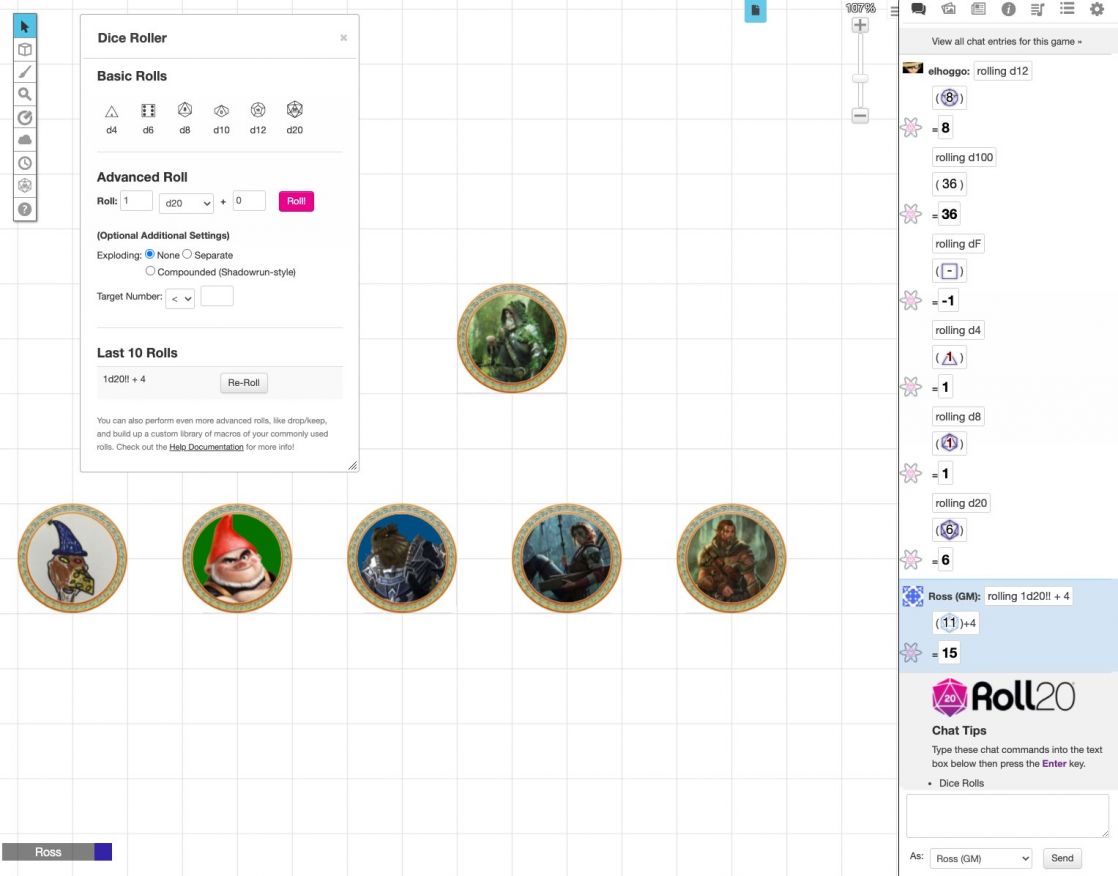Click the Roll dice count input field

coord(136,201)
